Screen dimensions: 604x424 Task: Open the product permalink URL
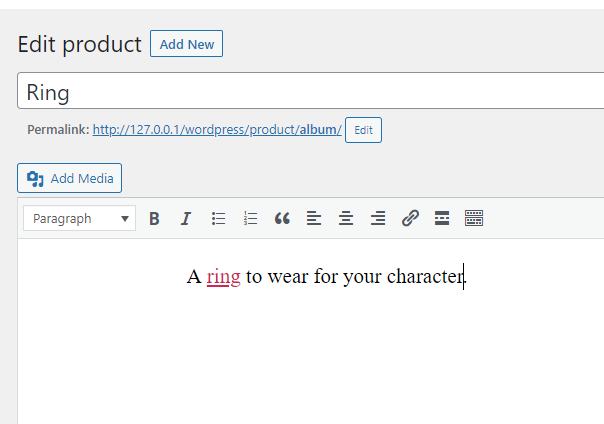click(217, 130)
